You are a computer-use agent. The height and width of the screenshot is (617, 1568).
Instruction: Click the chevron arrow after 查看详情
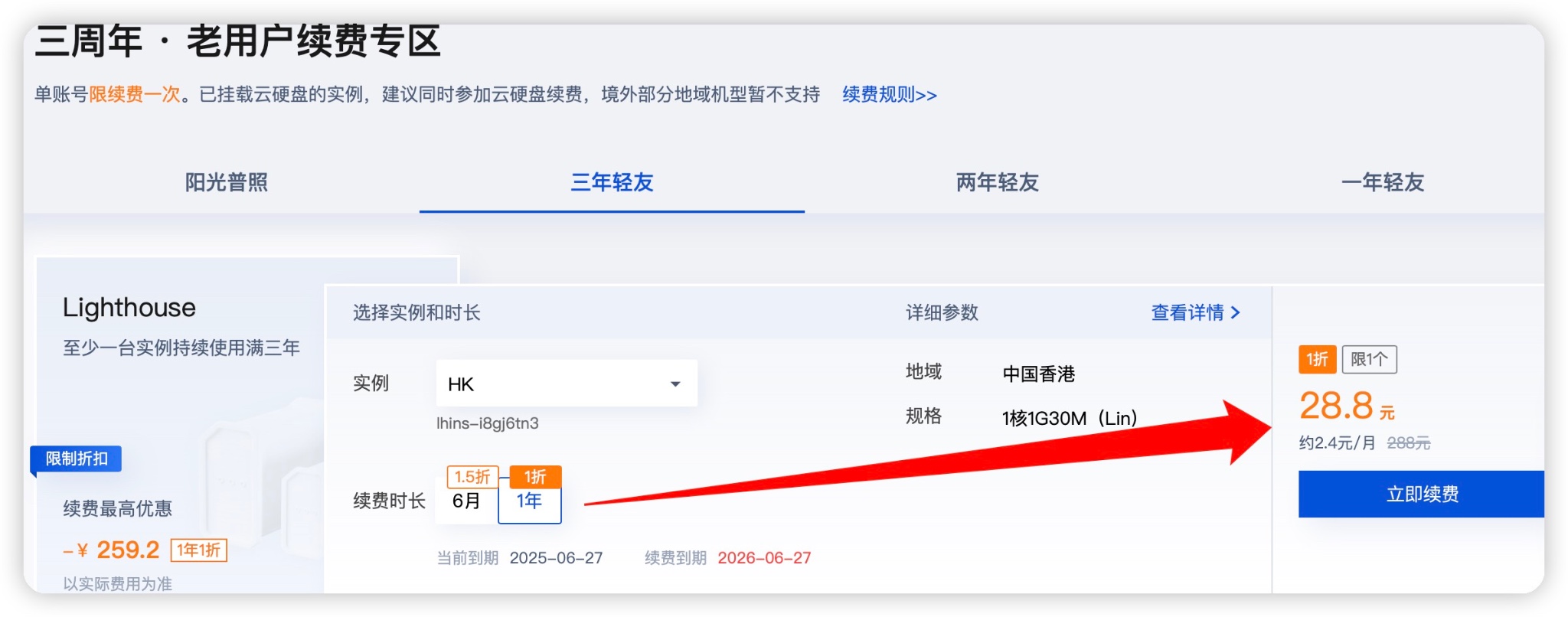(1235, 312)
